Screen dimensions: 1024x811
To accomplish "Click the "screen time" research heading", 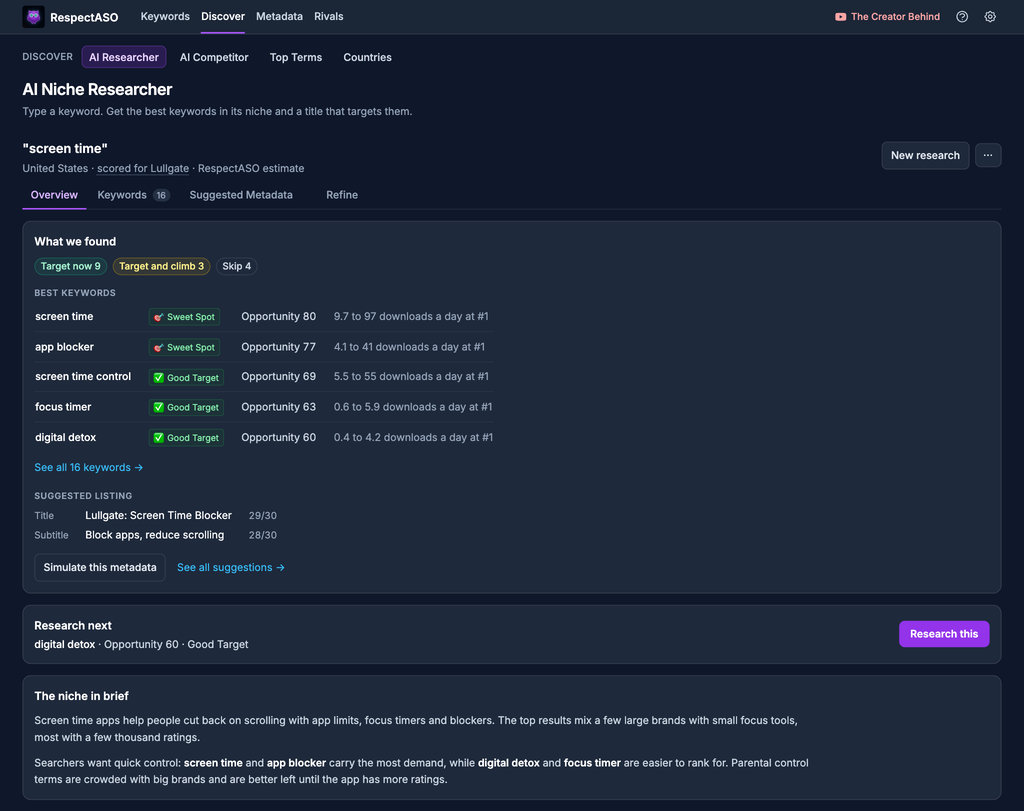I will [x=65, y=148].
